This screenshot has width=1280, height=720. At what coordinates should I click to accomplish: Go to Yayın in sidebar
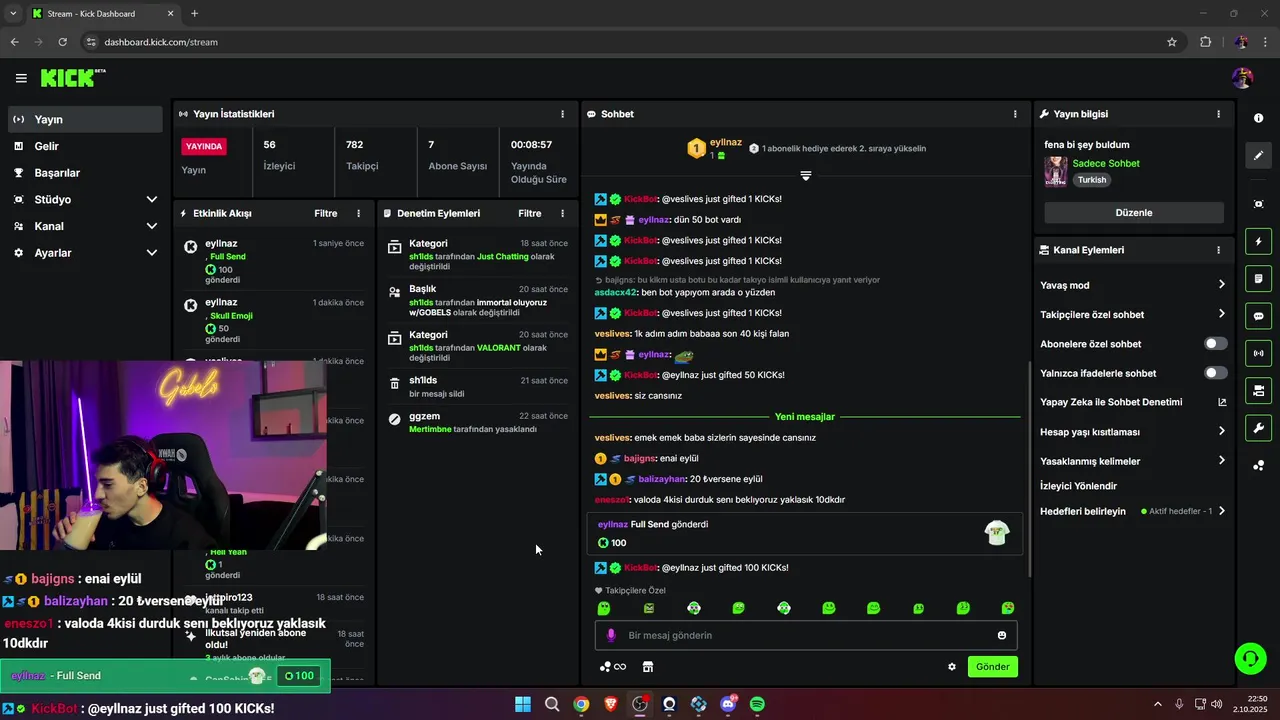pyautogui.click(x=85, y=119)
